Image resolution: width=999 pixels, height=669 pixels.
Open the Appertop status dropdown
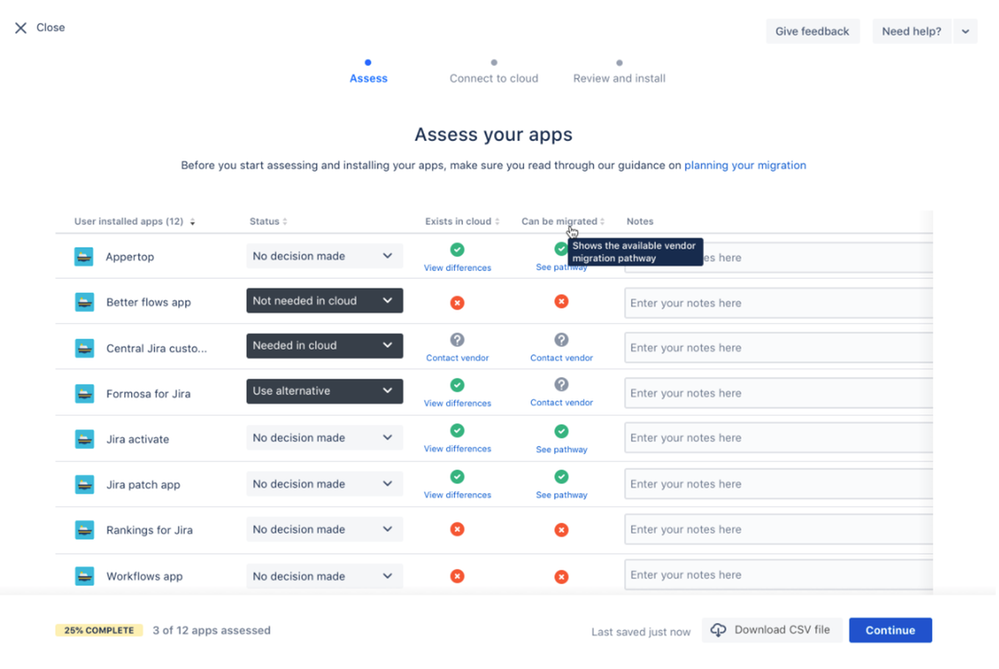pos(324,256)
